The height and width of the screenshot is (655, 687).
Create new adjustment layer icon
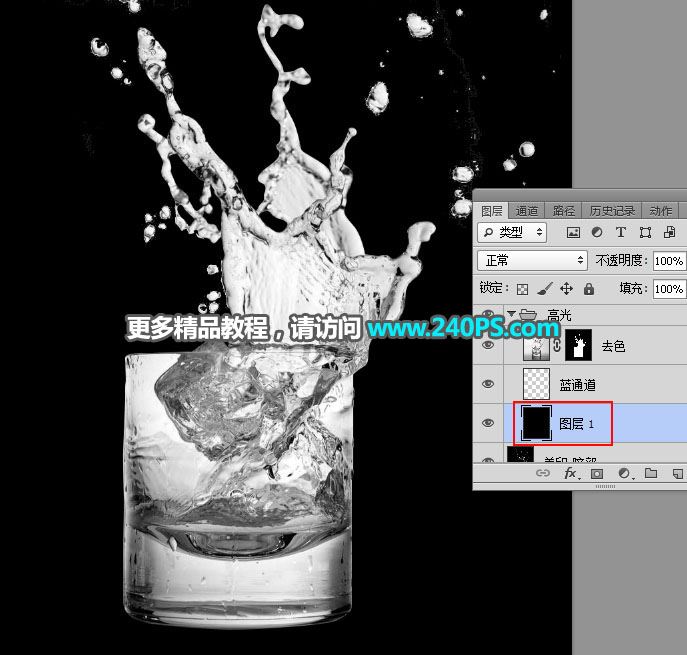tap(625, 473)
